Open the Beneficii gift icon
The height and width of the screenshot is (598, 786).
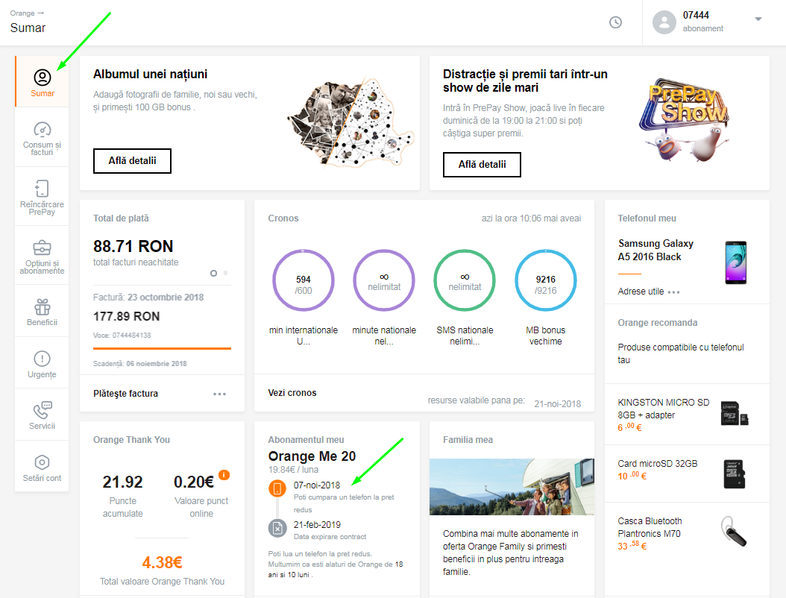coord(42,307)
